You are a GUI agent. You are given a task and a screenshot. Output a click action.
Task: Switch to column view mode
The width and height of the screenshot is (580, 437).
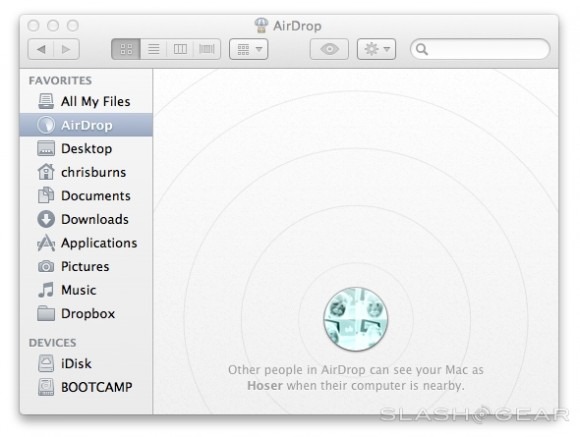point(180,49)
